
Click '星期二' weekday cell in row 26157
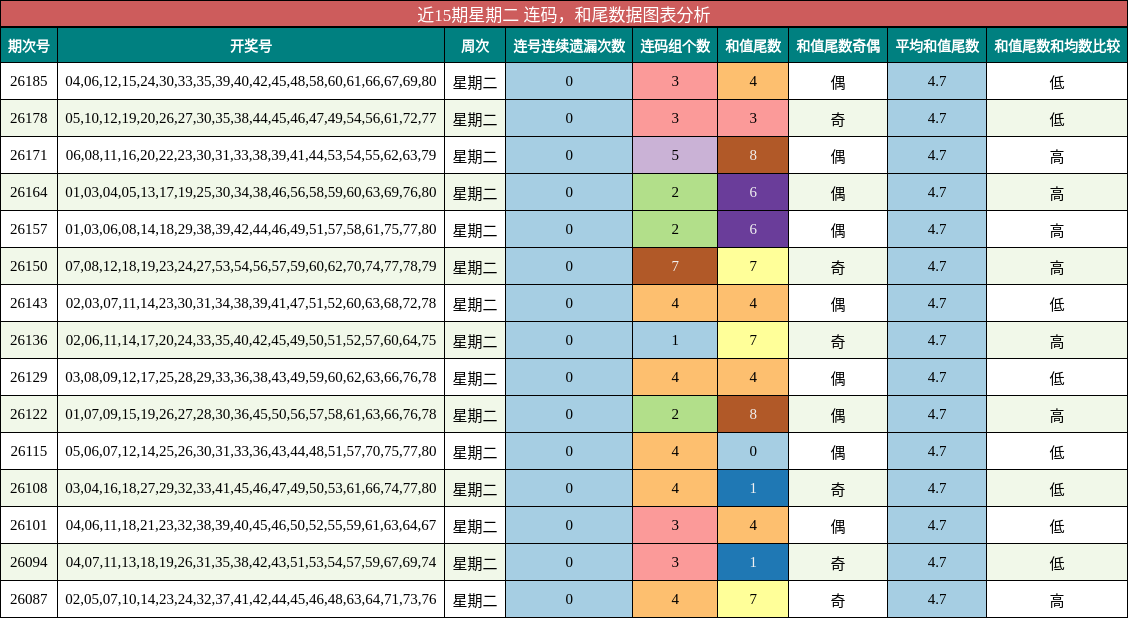point(475,230)
